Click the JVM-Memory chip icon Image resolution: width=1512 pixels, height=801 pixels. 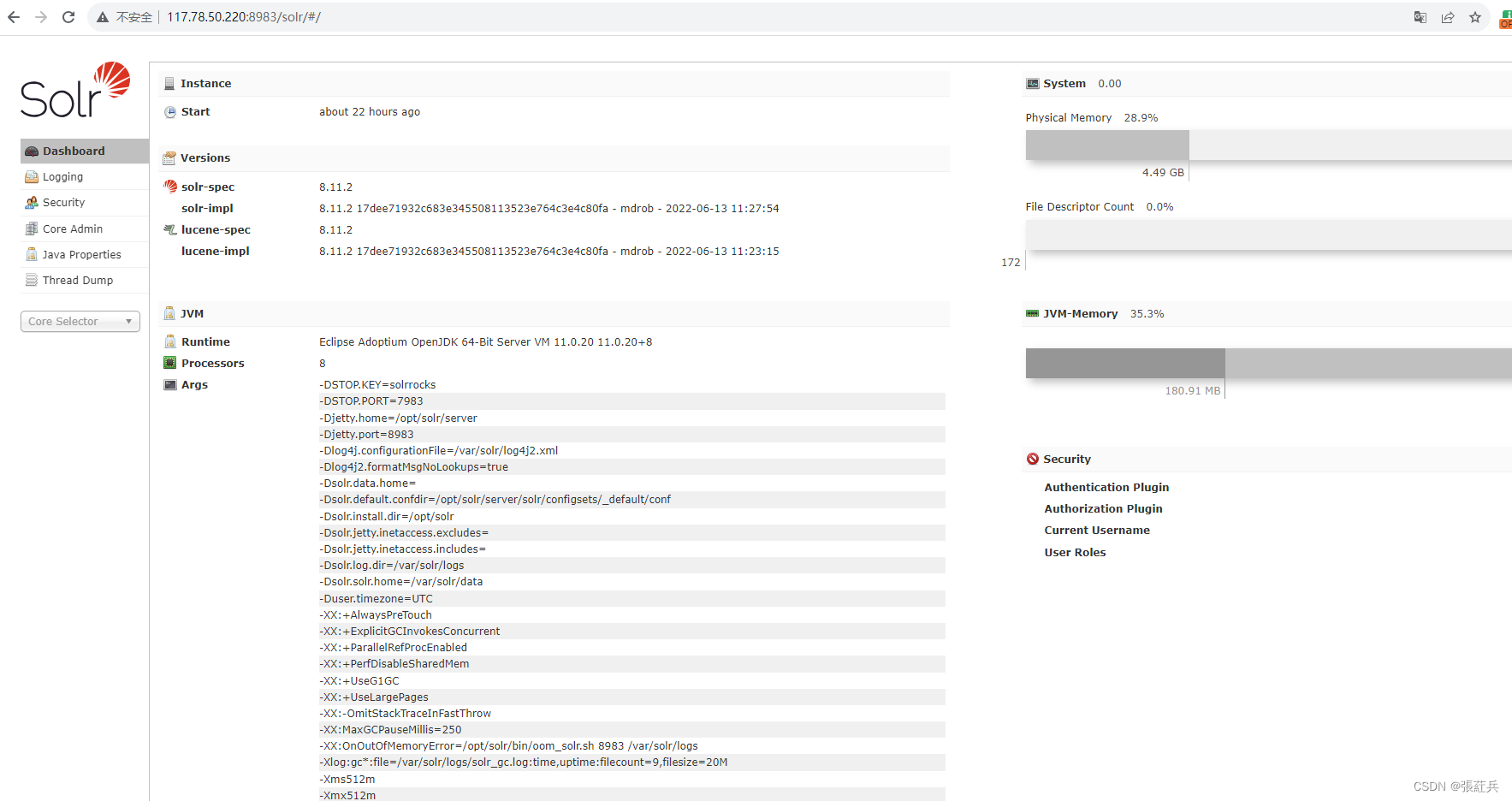pos(1033,314)
